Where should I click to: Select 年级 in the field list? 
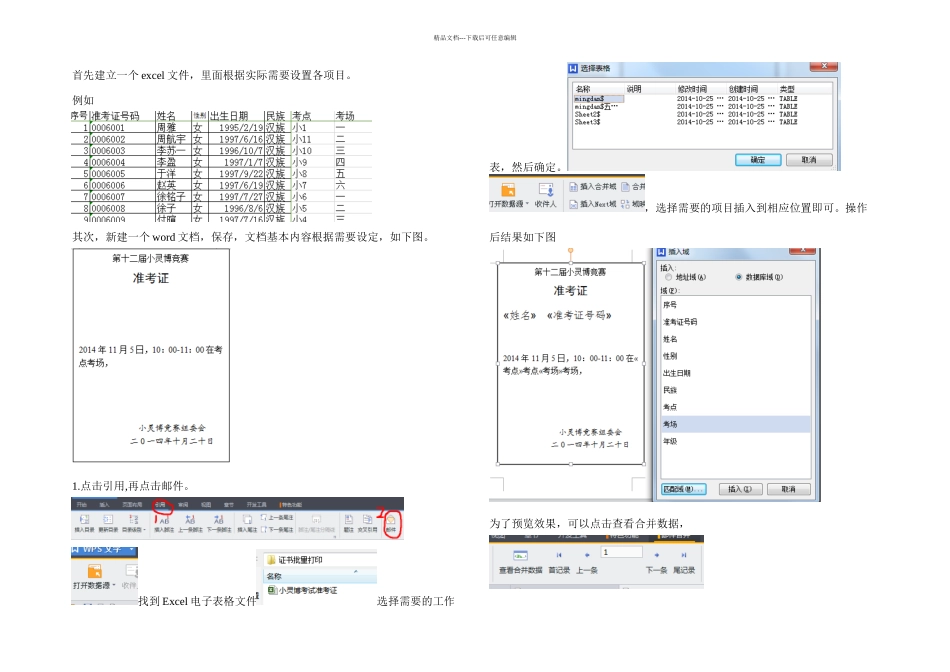tap(736, 441)
